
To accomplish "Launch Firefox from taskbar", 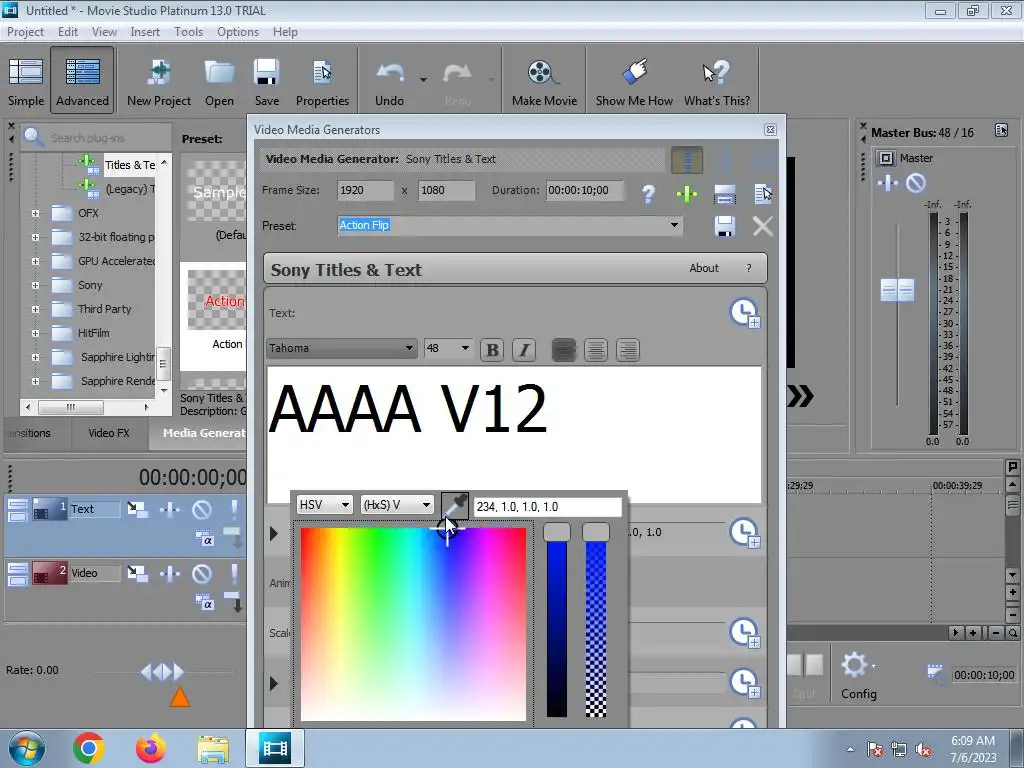I will click(x=150, y=748).
